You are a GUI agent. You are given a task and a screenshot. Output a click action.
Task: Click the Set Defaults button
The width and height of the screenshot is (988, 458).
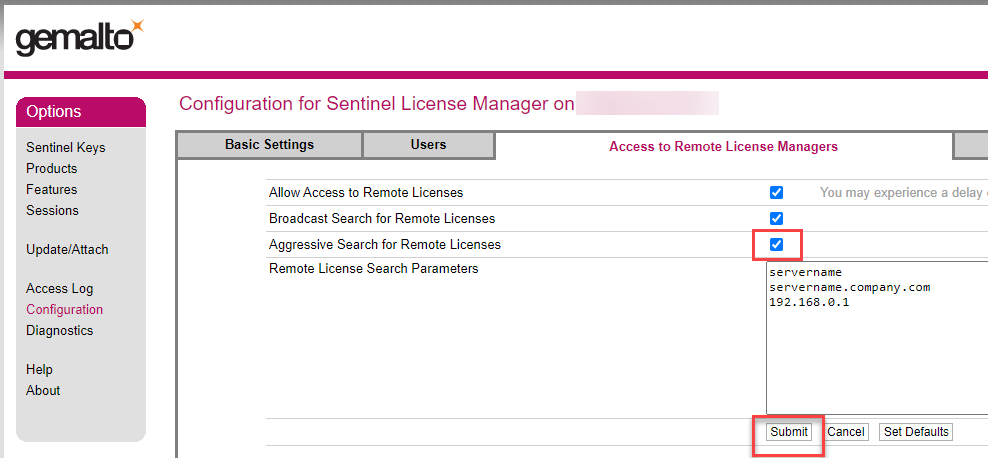(x=916, y=432)
